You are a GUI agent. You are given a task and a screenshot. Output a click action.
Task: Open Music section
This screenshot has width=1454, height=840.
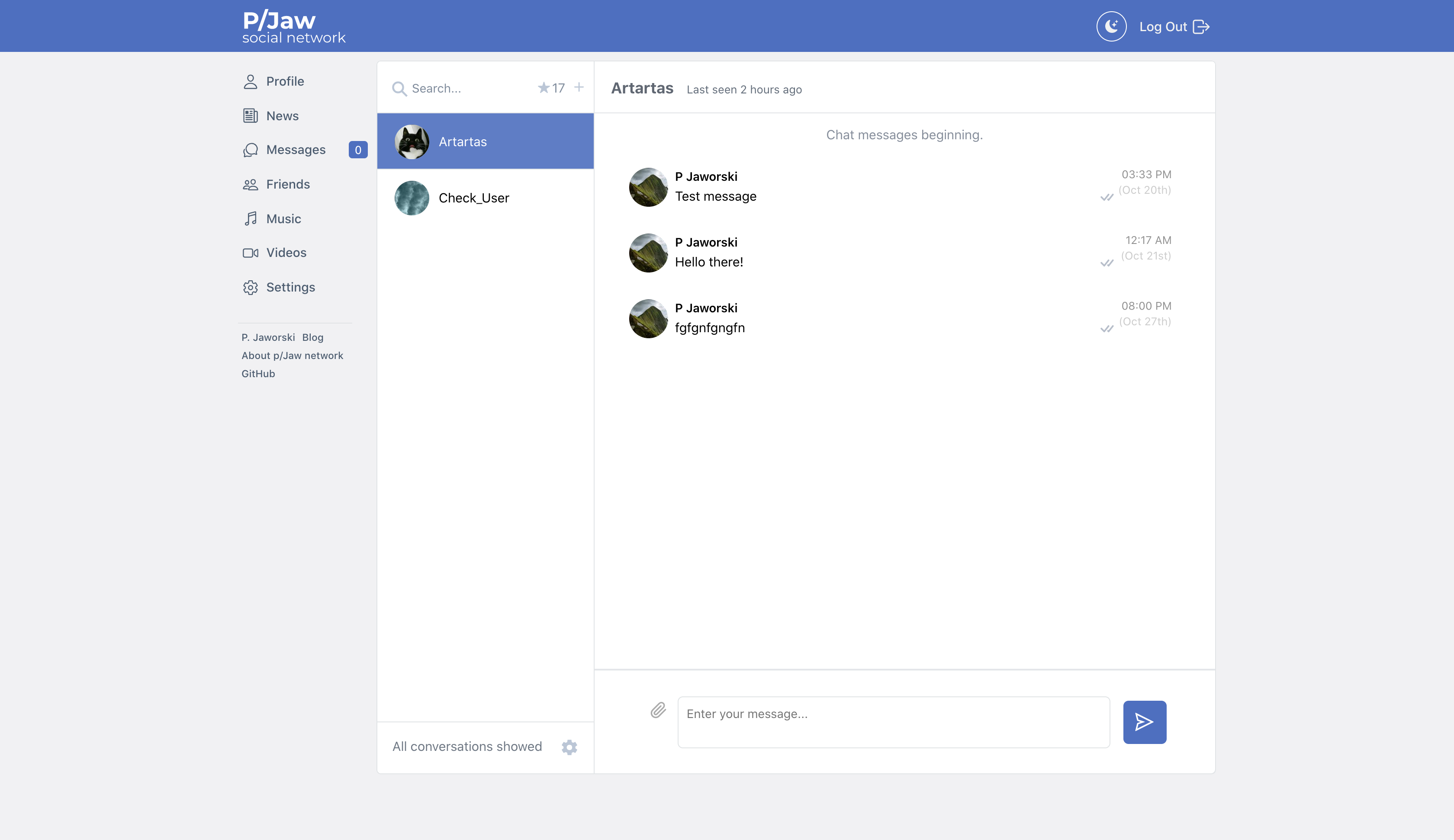(272, 219)
